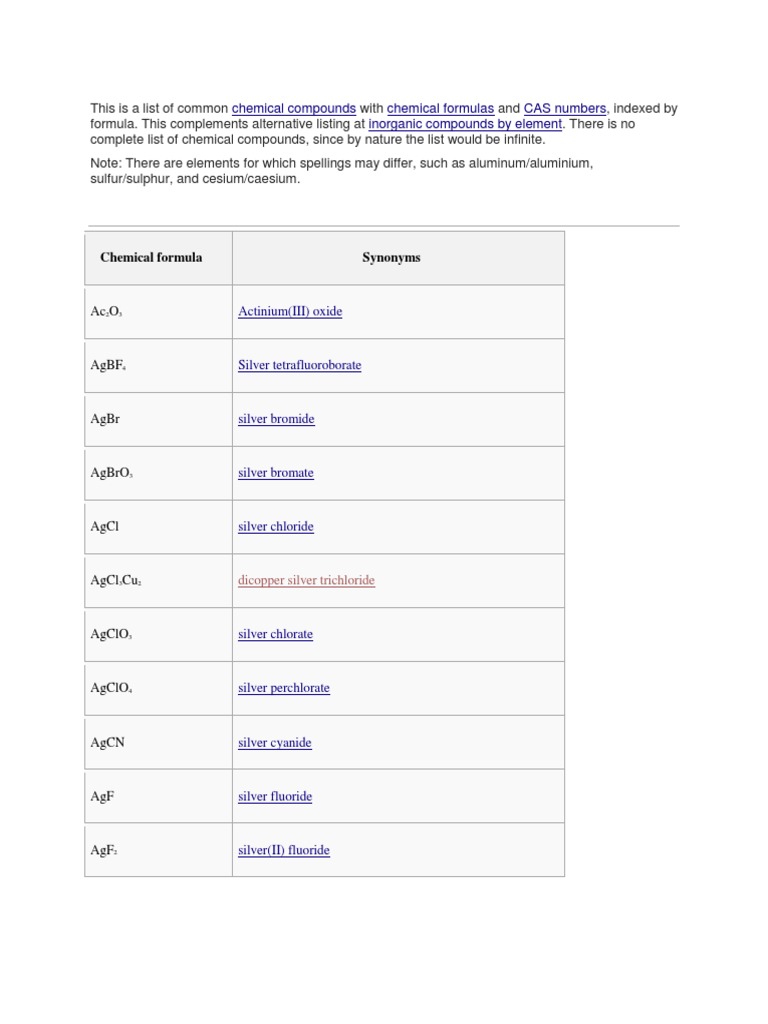
Task: Open the red dicopper silver trichloride link
Action: [306, 581]
